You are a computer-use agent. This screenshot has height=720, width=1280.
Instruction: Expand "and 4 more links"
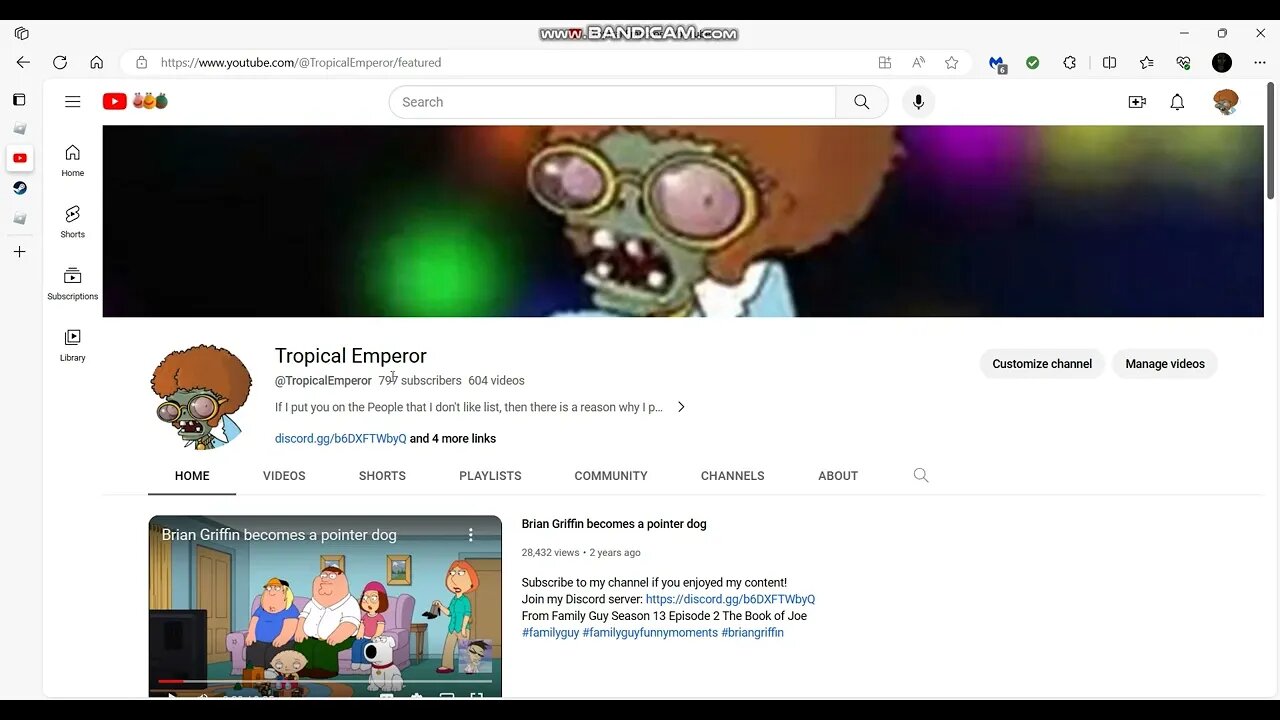453,438
